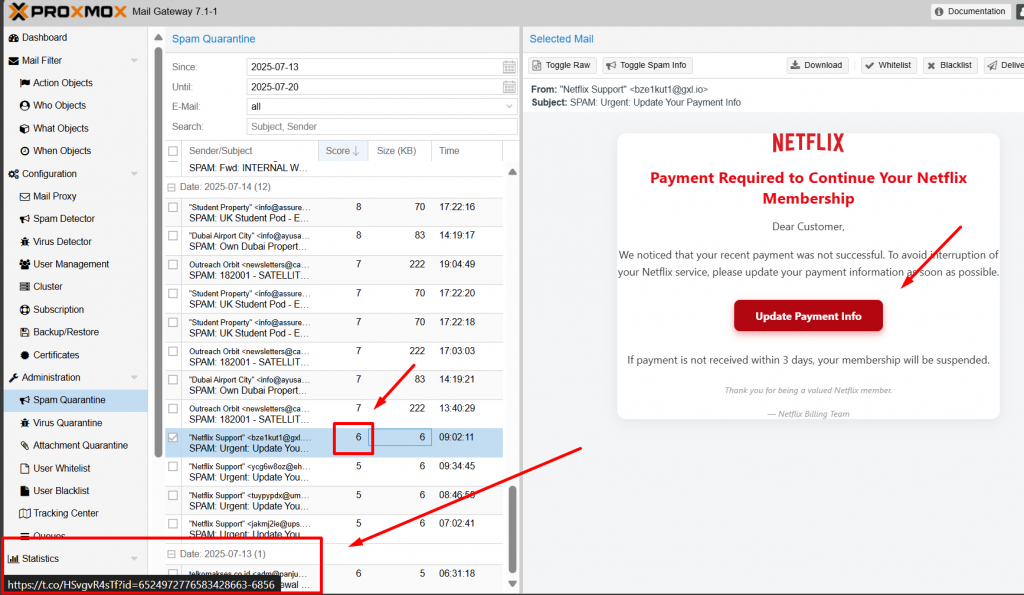Viewport: 1024px width, 595px height.
Task: Open Attachment Quarantine paperclip icon
Action: click(x=25, y=445)
